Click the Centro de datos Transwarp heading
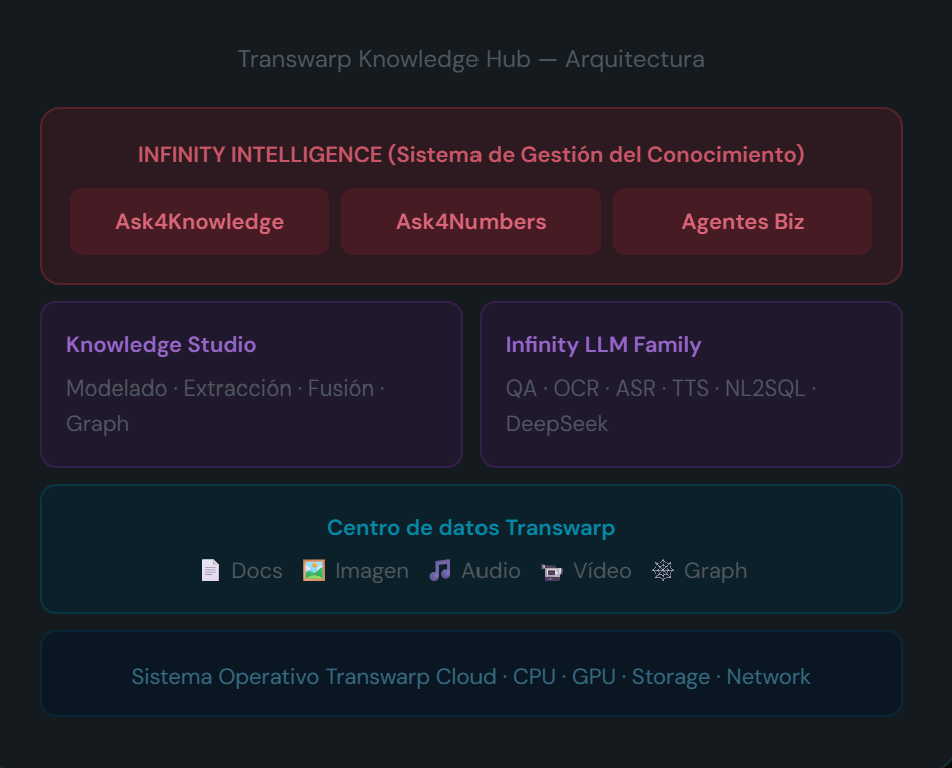 pos(471,528)
